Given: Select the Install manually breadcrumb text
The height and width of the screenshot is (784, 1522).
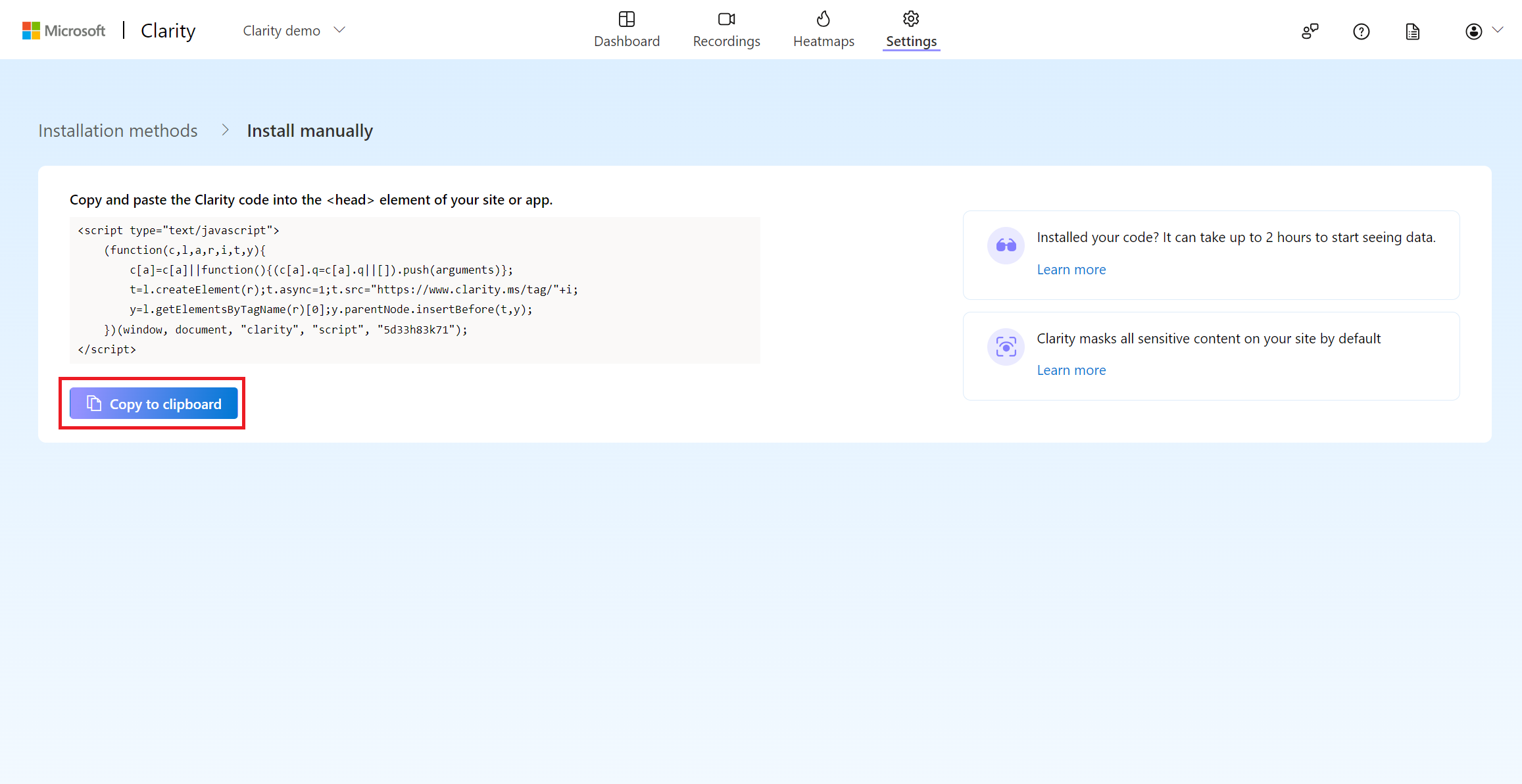Looking at the screenshot, I should (x=310, y=130).
